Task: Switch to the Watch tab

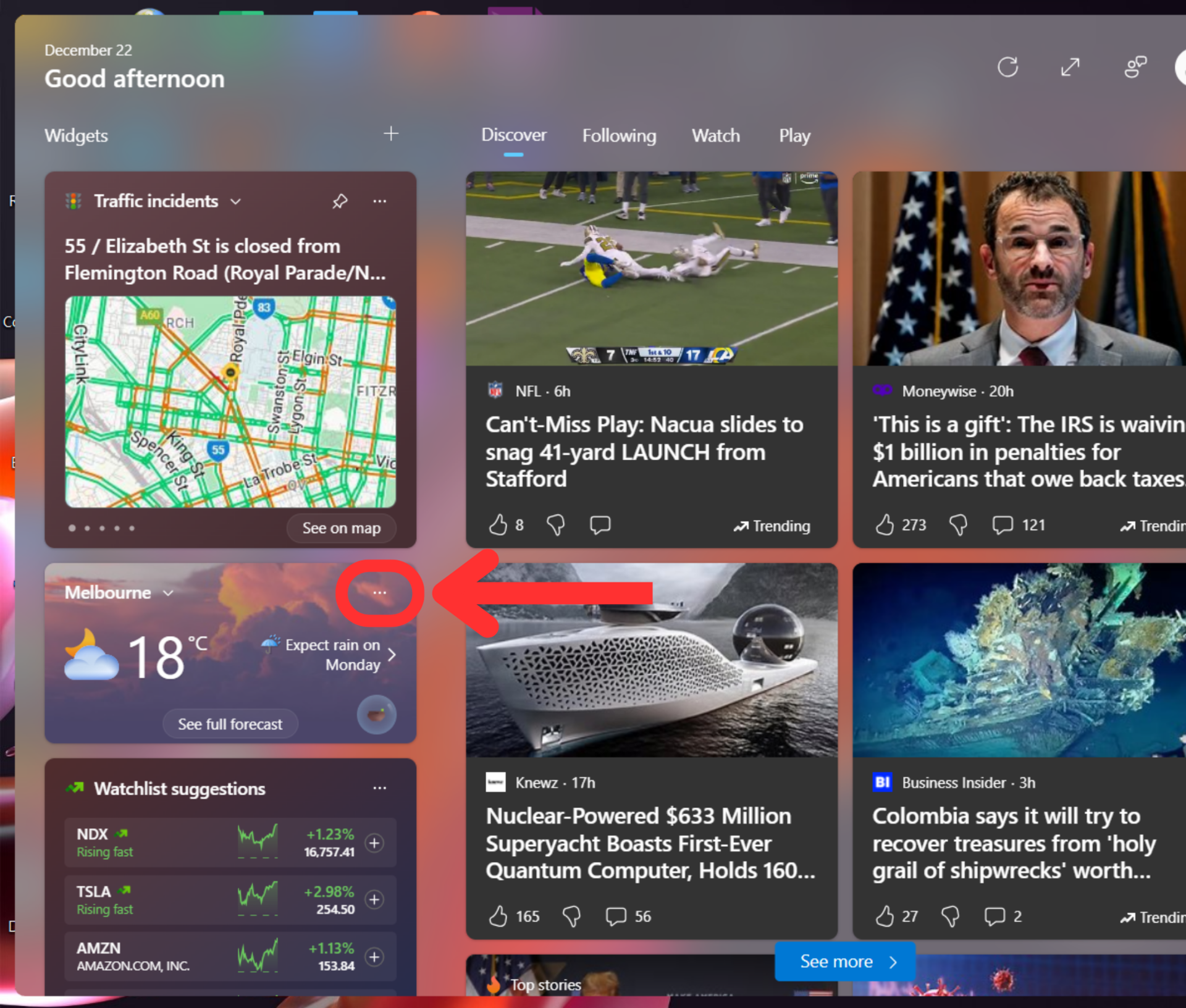Action: (715, 136)
